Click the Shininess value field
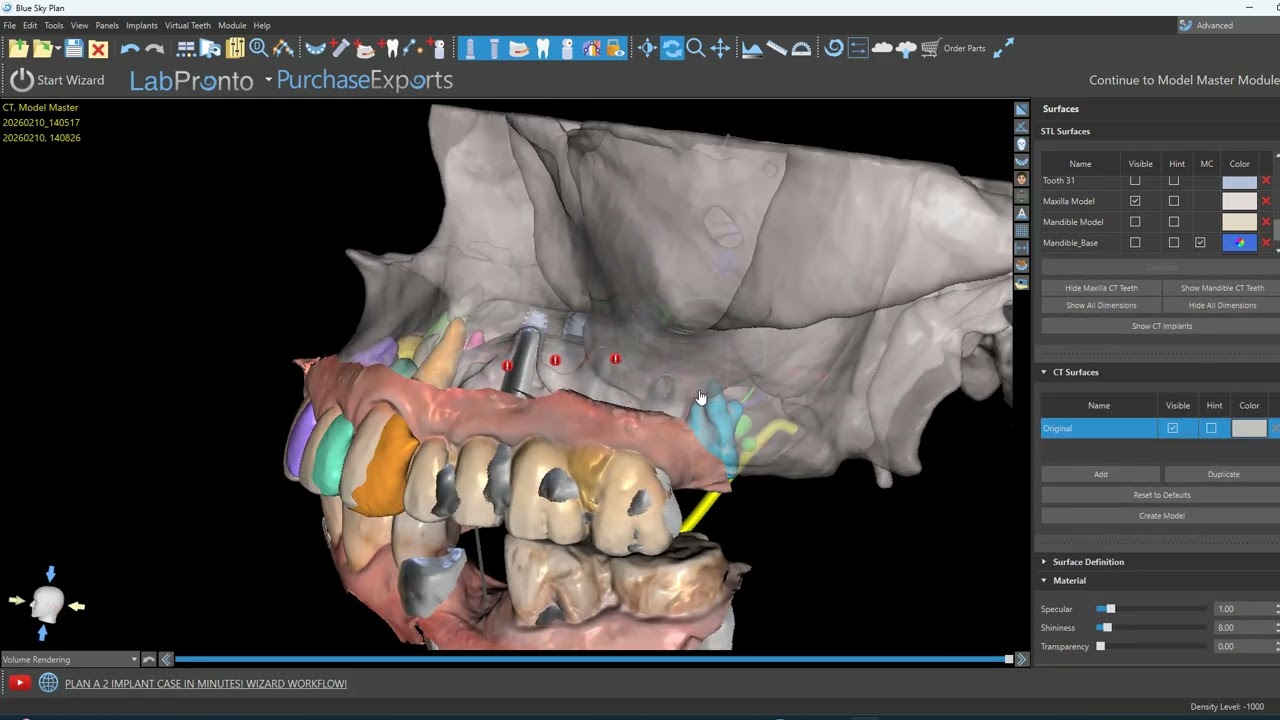Viewport: 1280px width, 720px height. pos(1244,628)
